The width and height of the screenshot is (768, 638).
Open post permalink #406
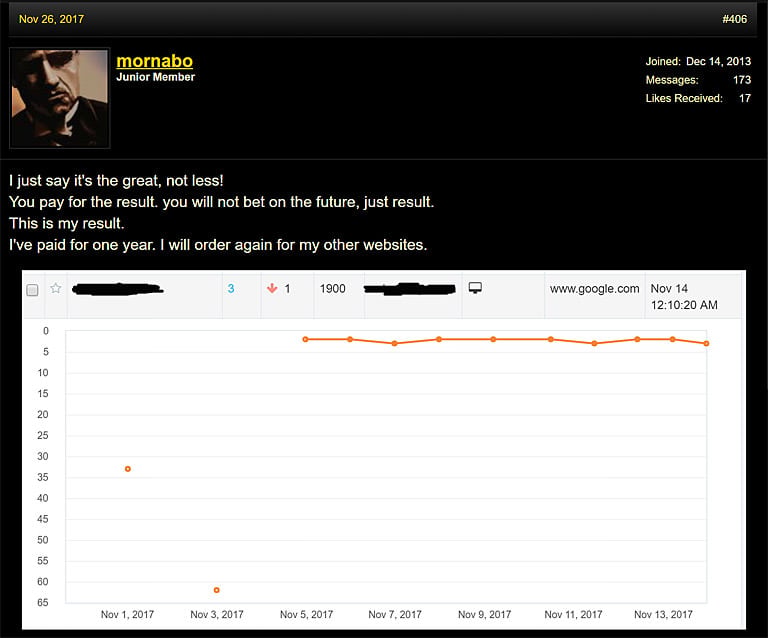(x=734, y=19)
